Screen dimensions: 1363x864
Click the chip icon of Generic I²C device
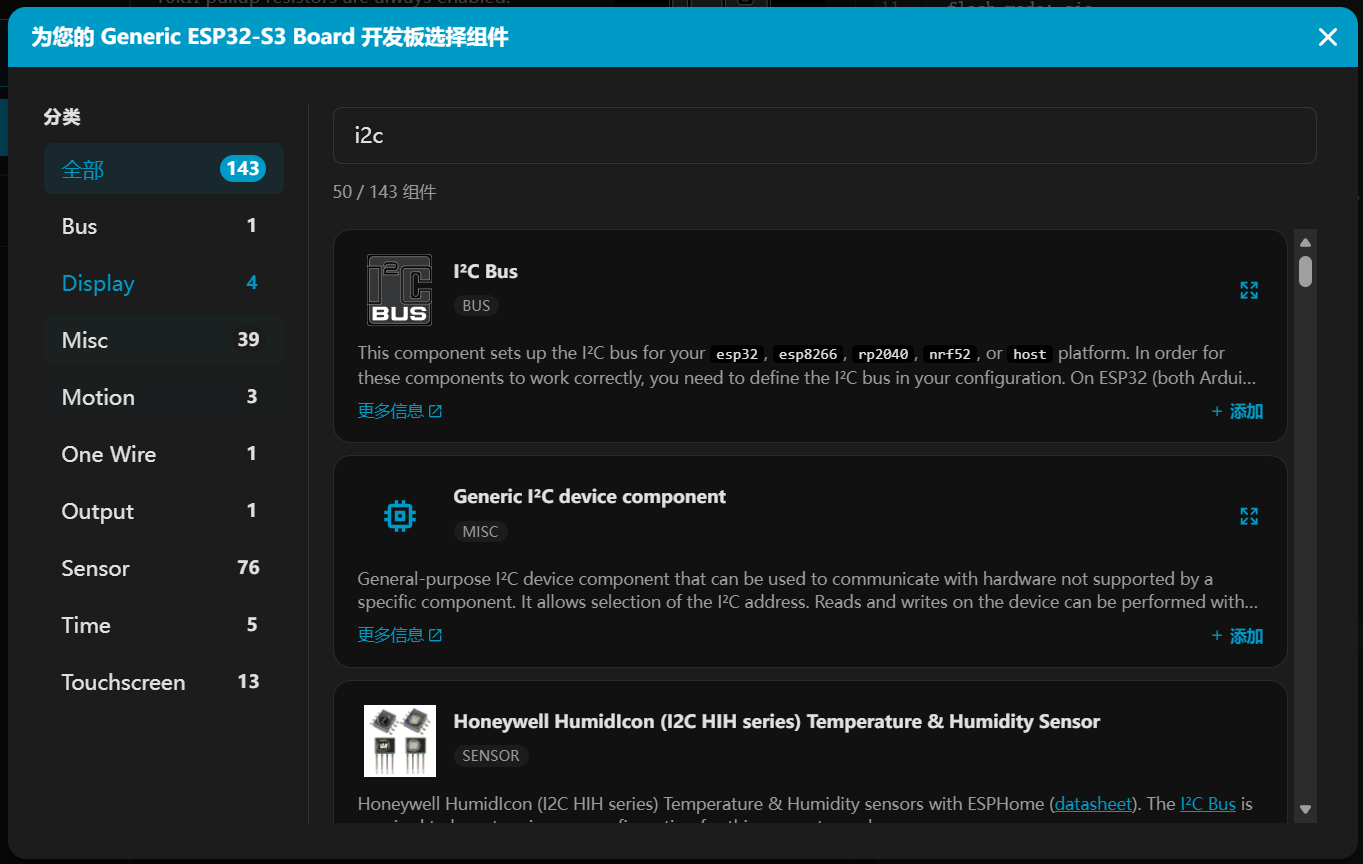[400, 516]
